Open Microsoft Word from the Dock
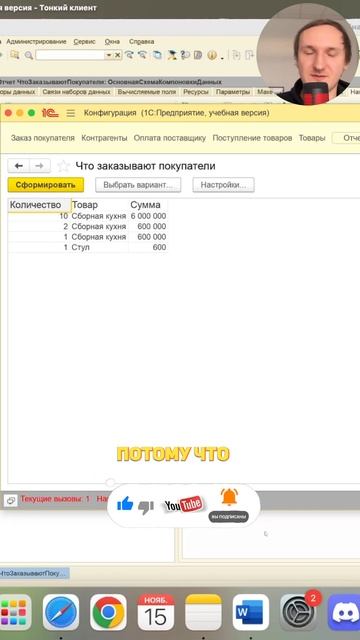360x640 pixels. point(251,612)
